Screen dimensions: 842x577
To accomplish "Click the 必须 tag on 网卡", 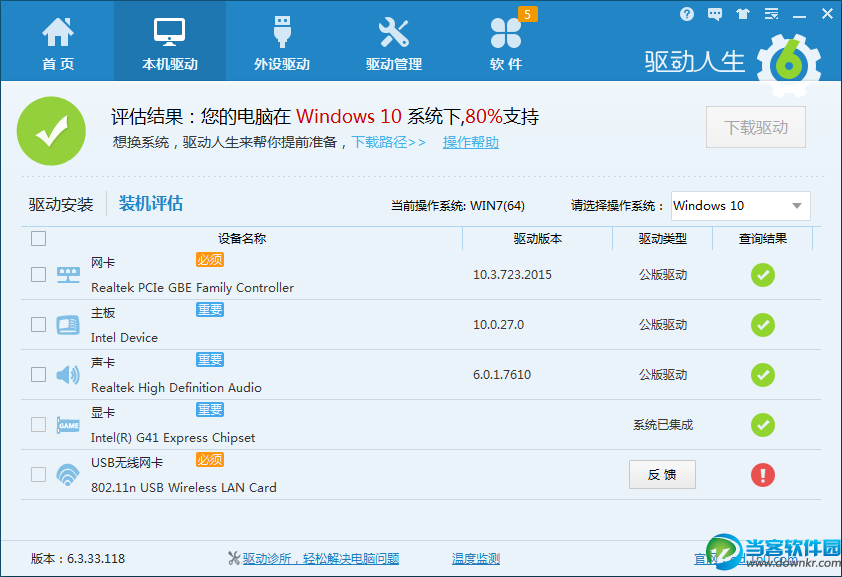I will [210, 260].
